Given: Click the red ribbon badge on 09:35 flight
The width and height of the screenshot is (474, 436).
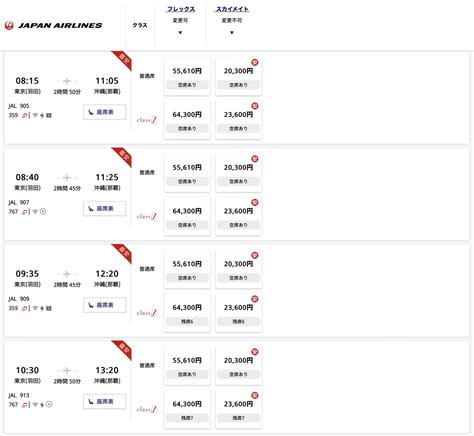Looking at the screenshot, I should click(x=122, y=253).
